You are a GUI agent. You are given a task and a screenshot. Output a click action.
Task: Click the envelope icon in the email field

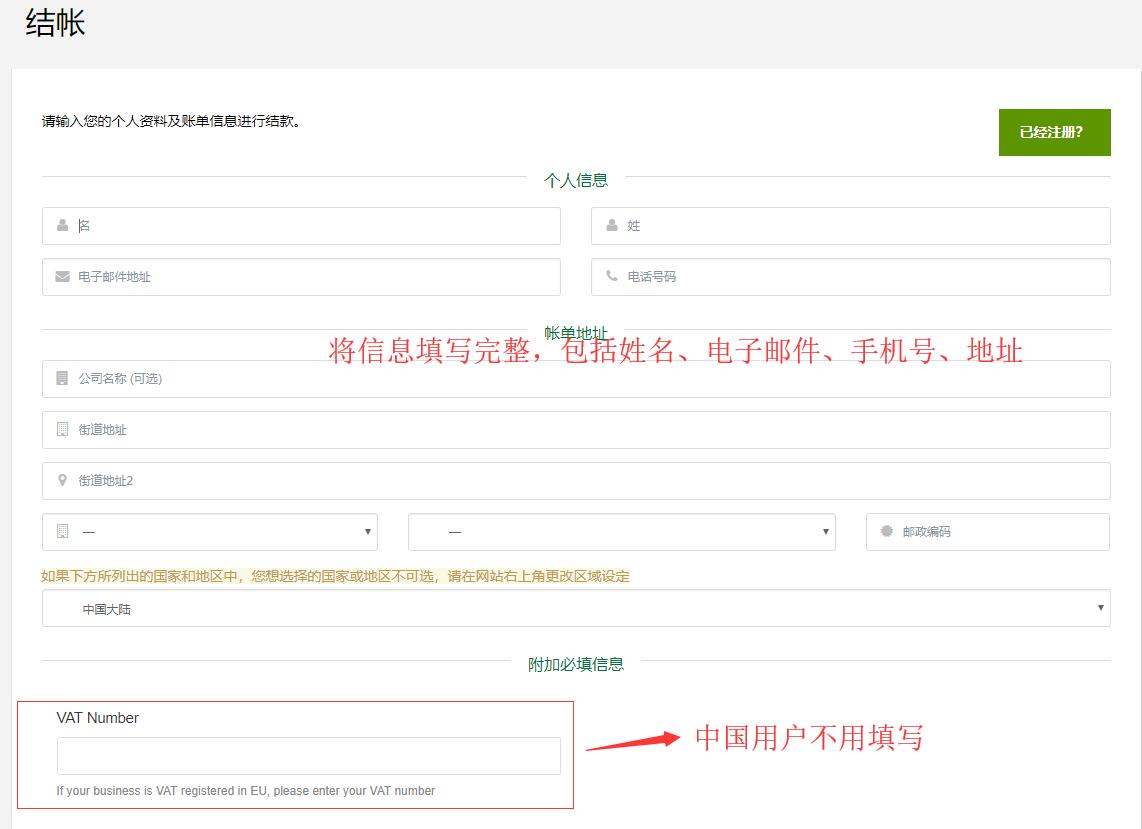pyautogui.click(x=63, y=277)
